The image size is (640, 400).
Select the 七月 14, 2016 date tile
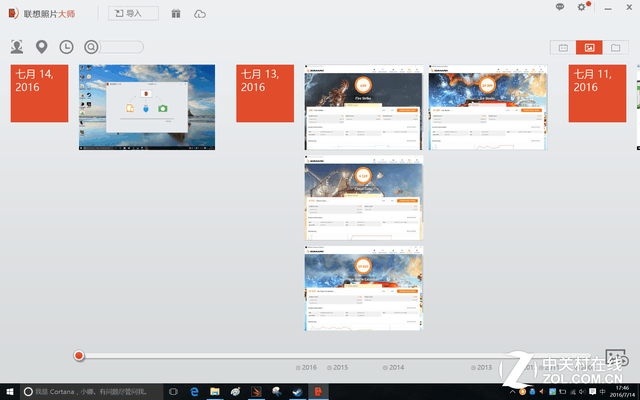click(39, 93)
